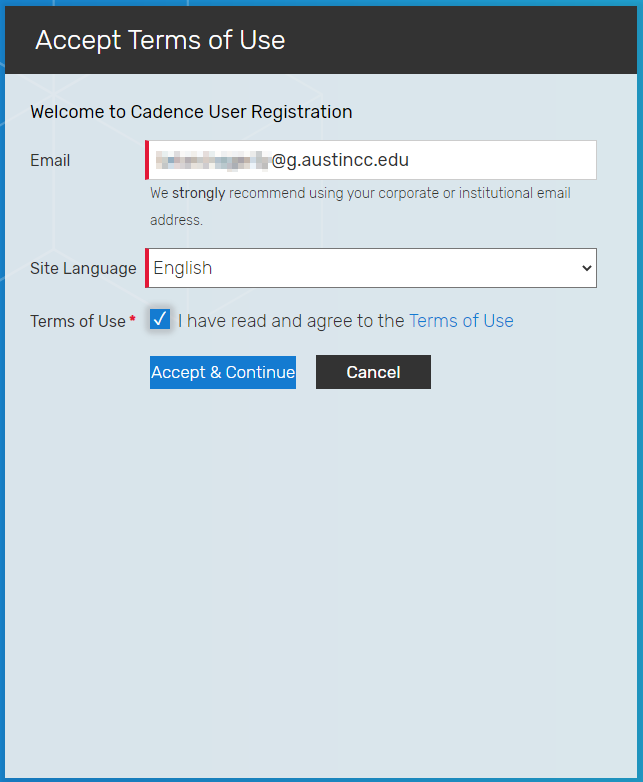
Task: Click the arrow on the Site Language selector
Action: click(x=586, y=268)
